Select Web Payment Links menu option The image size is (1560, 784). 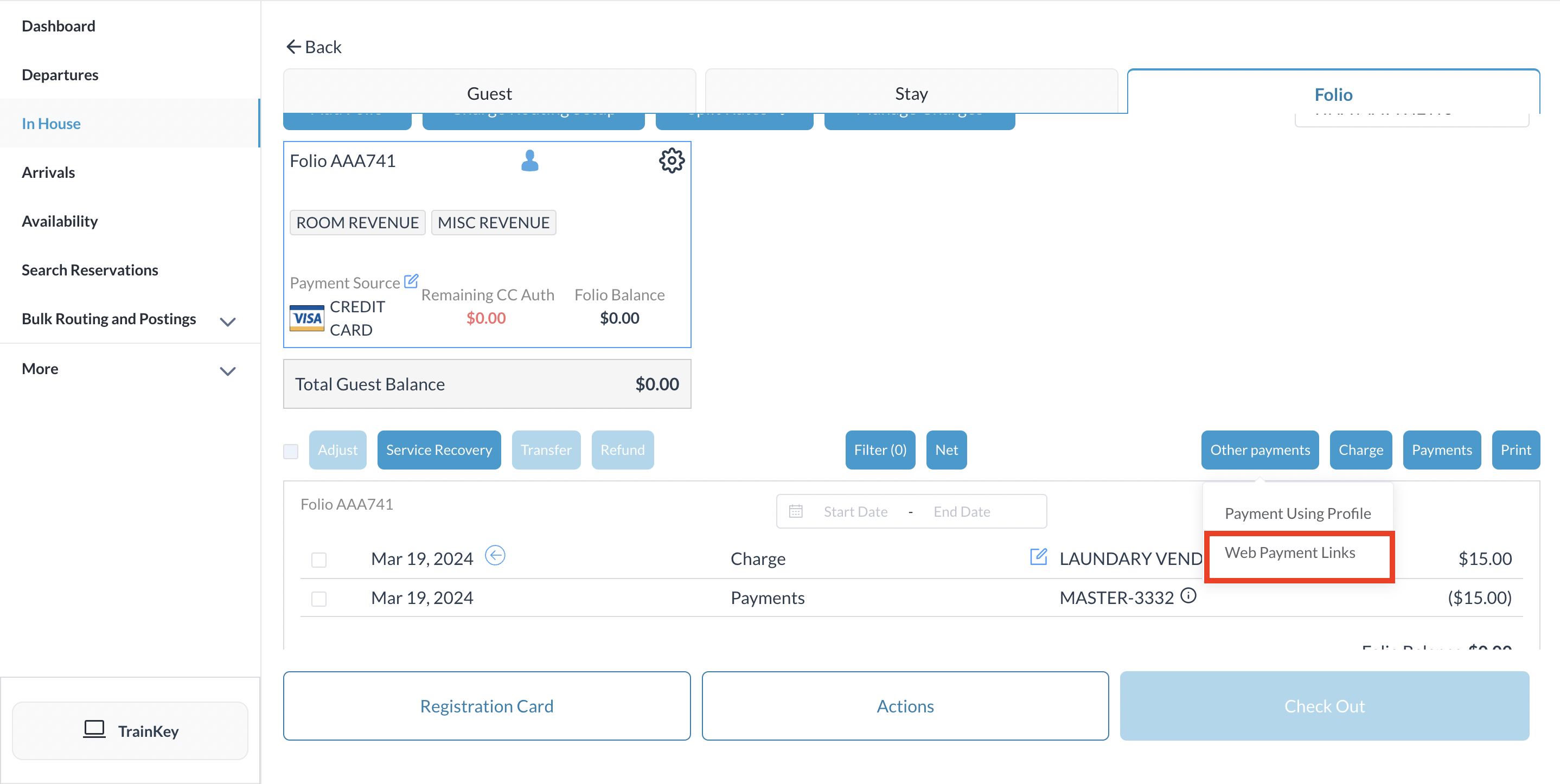[1289, 552]
